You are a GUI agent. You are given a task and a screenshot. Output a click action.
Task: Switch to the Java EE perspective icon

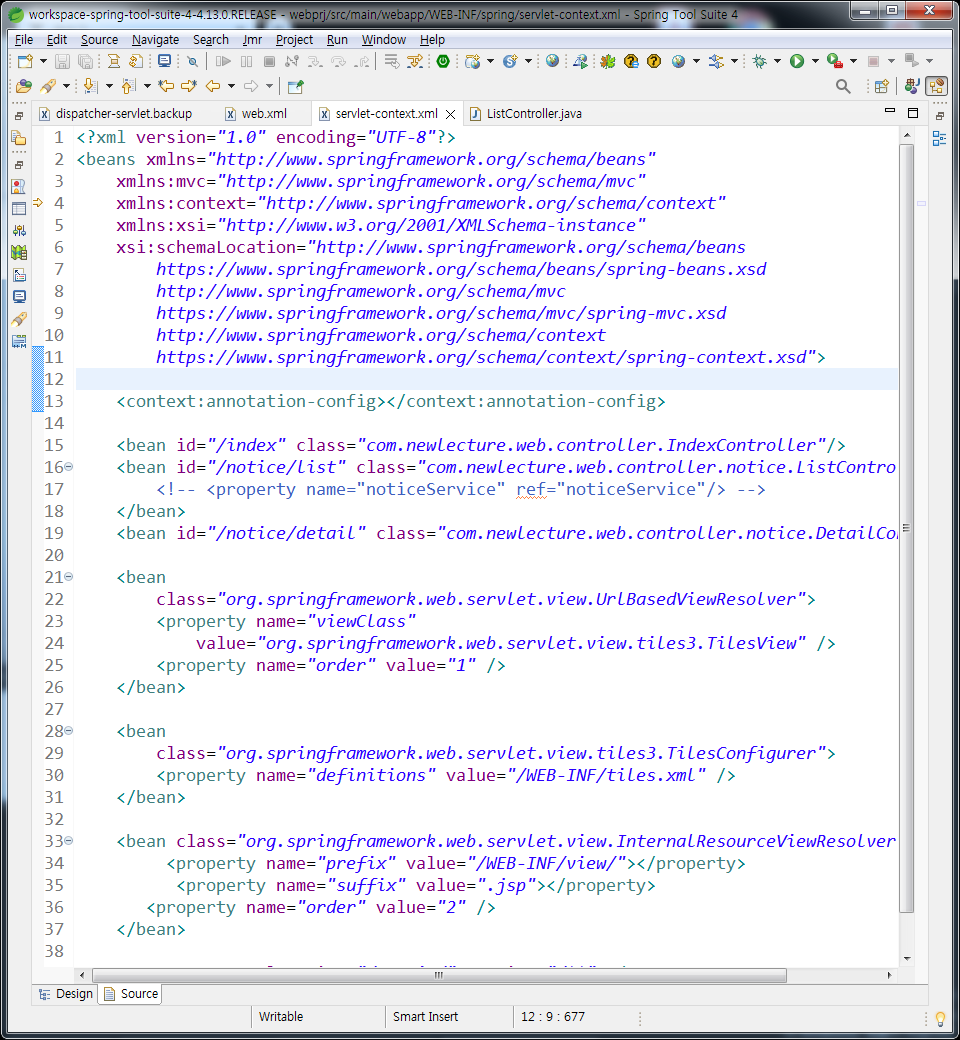click(x=912, y=86)
